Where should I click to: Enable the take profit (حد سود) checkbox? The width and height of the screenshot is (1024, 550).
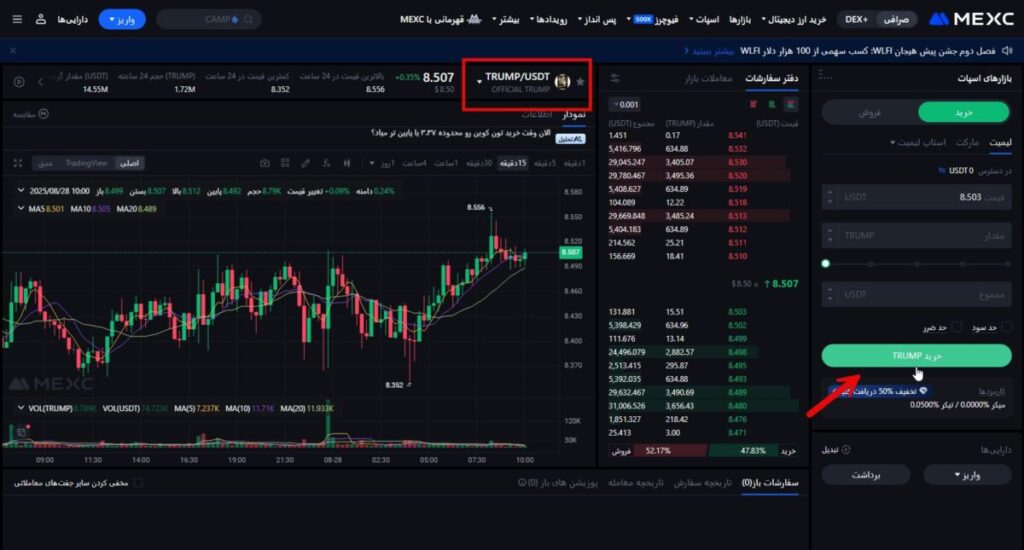[x=1006, y=327]
